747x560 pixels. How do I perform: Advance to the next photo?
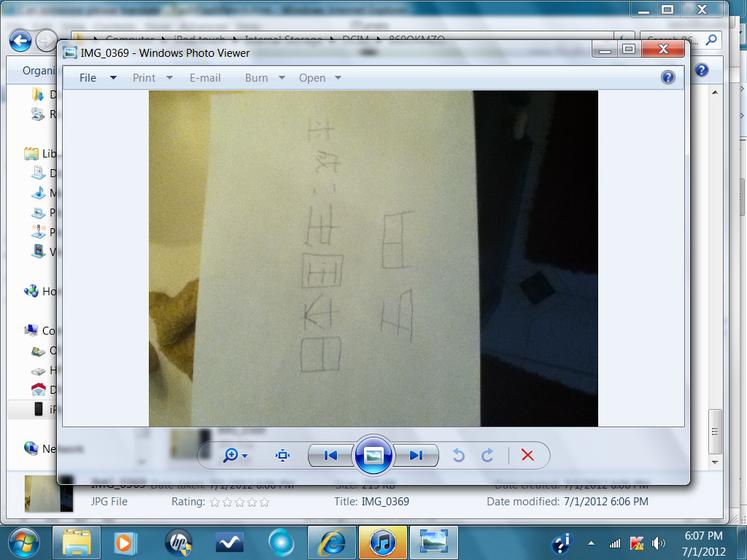pyautogui.click(x=416, y=456)
